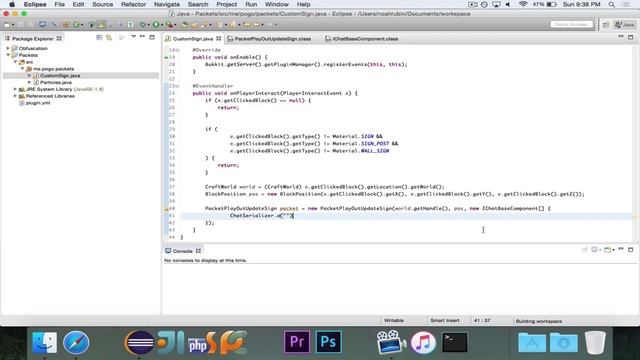Collapse the me.pogo.packets package
640x360 pixels.
point(22,69)
